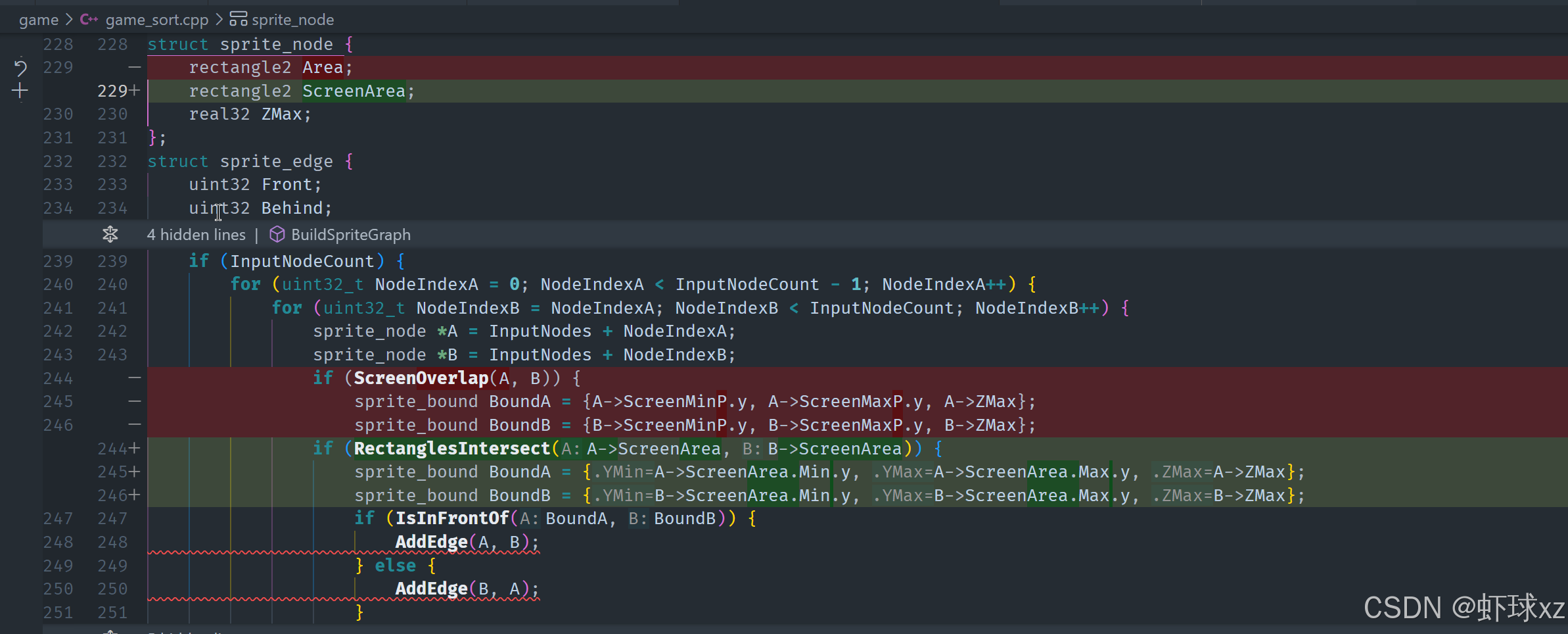Click 'Area' in removed line 229
The height and width of the screenshot is (634, 1568).
click(323, 68)
